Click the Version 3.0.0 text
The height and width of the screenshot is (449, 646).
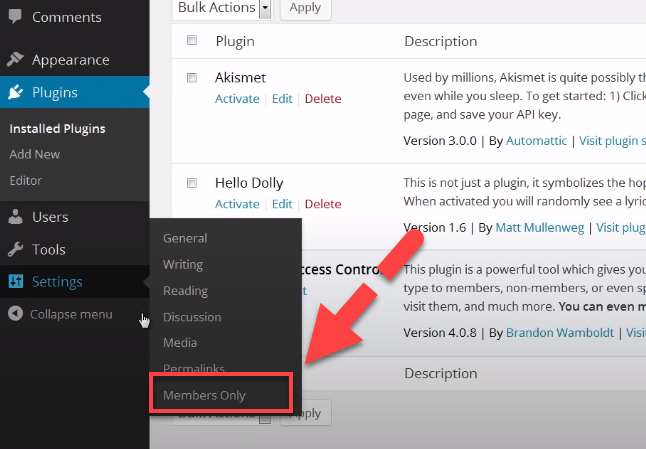click(x=440, y=141)
